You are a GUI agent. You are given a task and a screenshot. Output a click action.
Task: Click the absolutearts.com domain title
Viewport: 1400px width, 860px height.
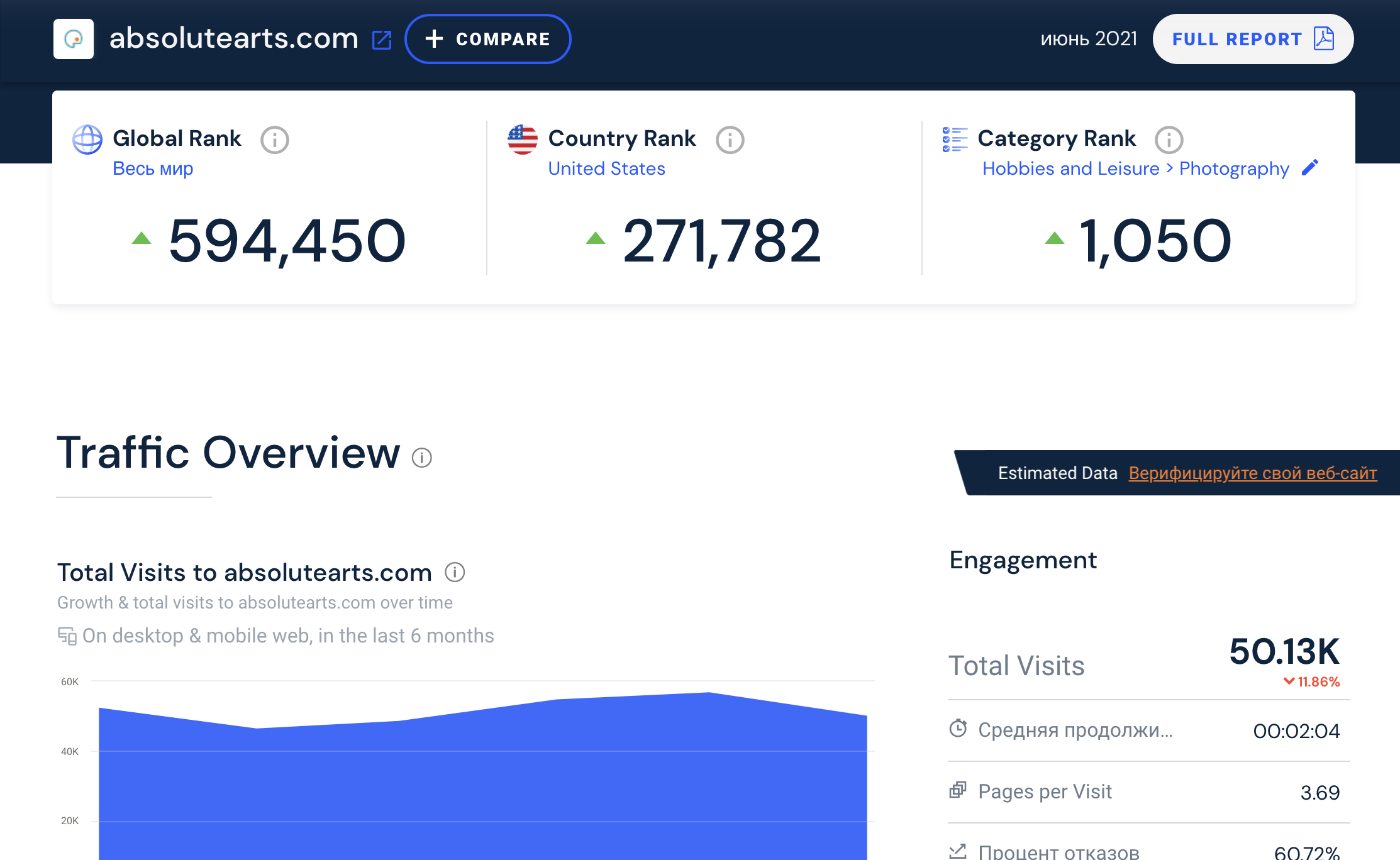234,38
